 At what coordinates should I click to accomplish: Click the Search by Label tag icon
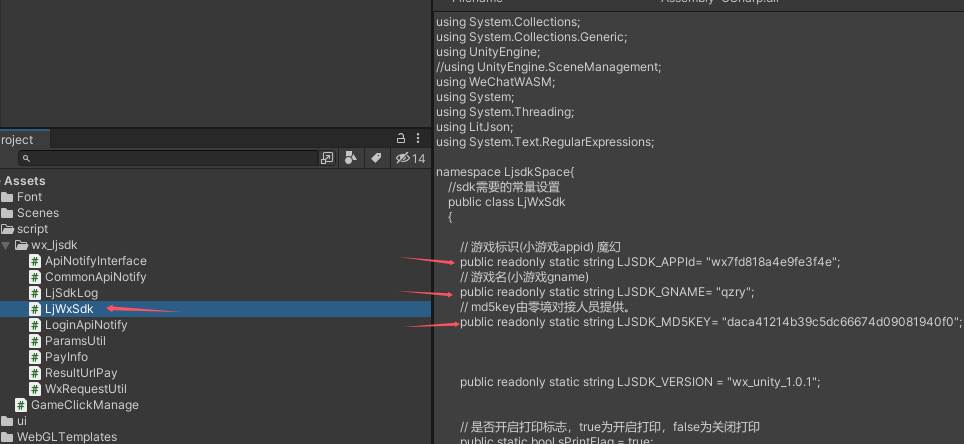(376, 158)
